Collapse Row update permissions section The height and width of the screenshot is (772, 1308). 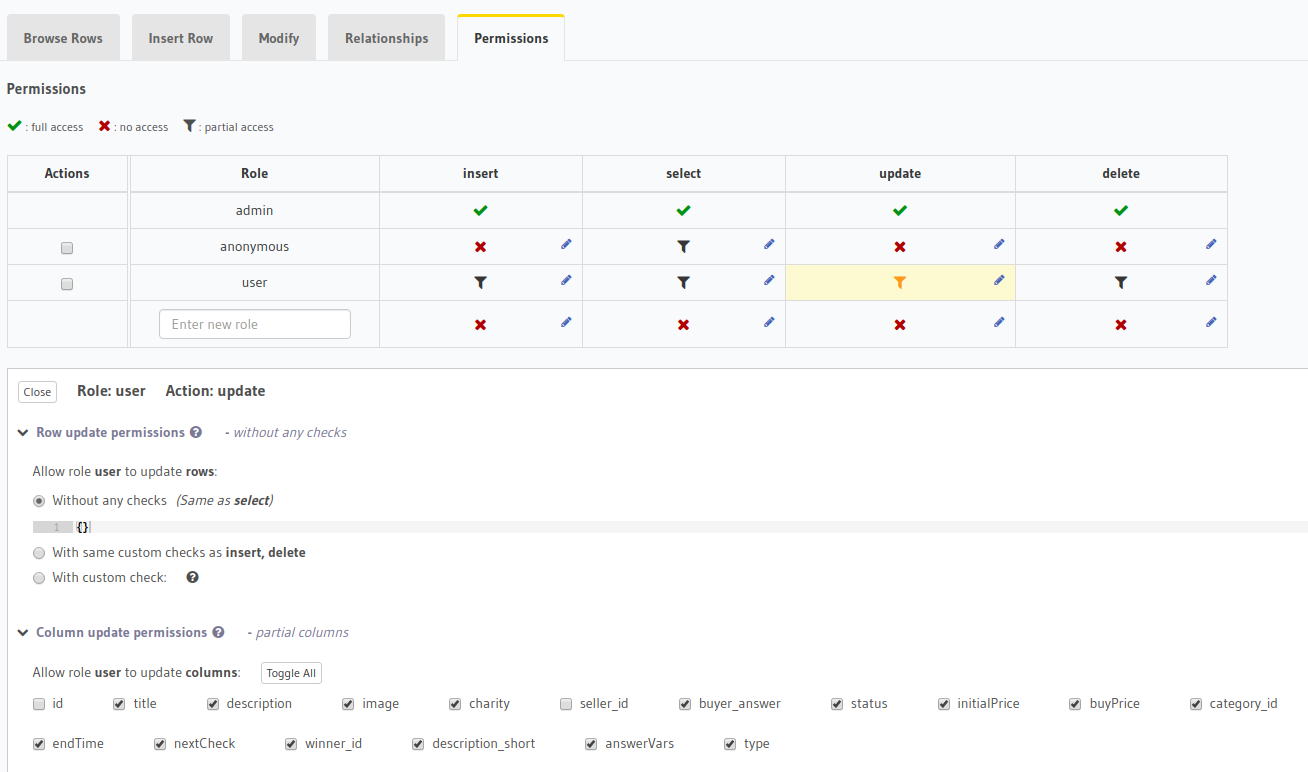(23, 433)
